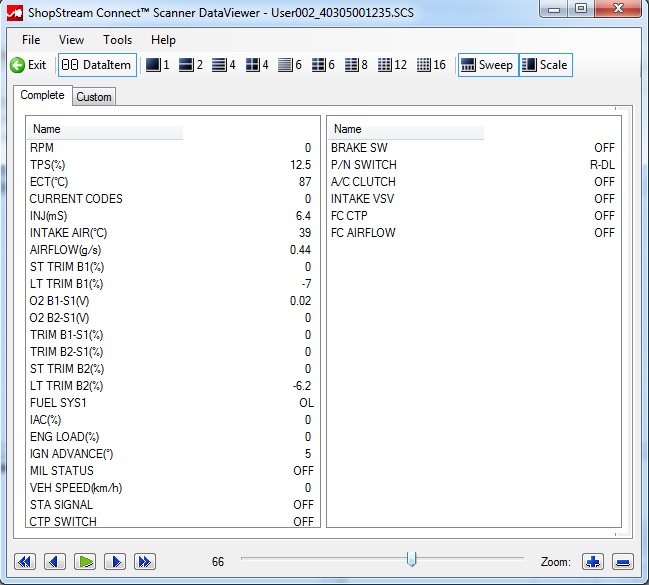Click the left panel Name column header
Viewport: 649px width, 585px height.
[105, 130]
